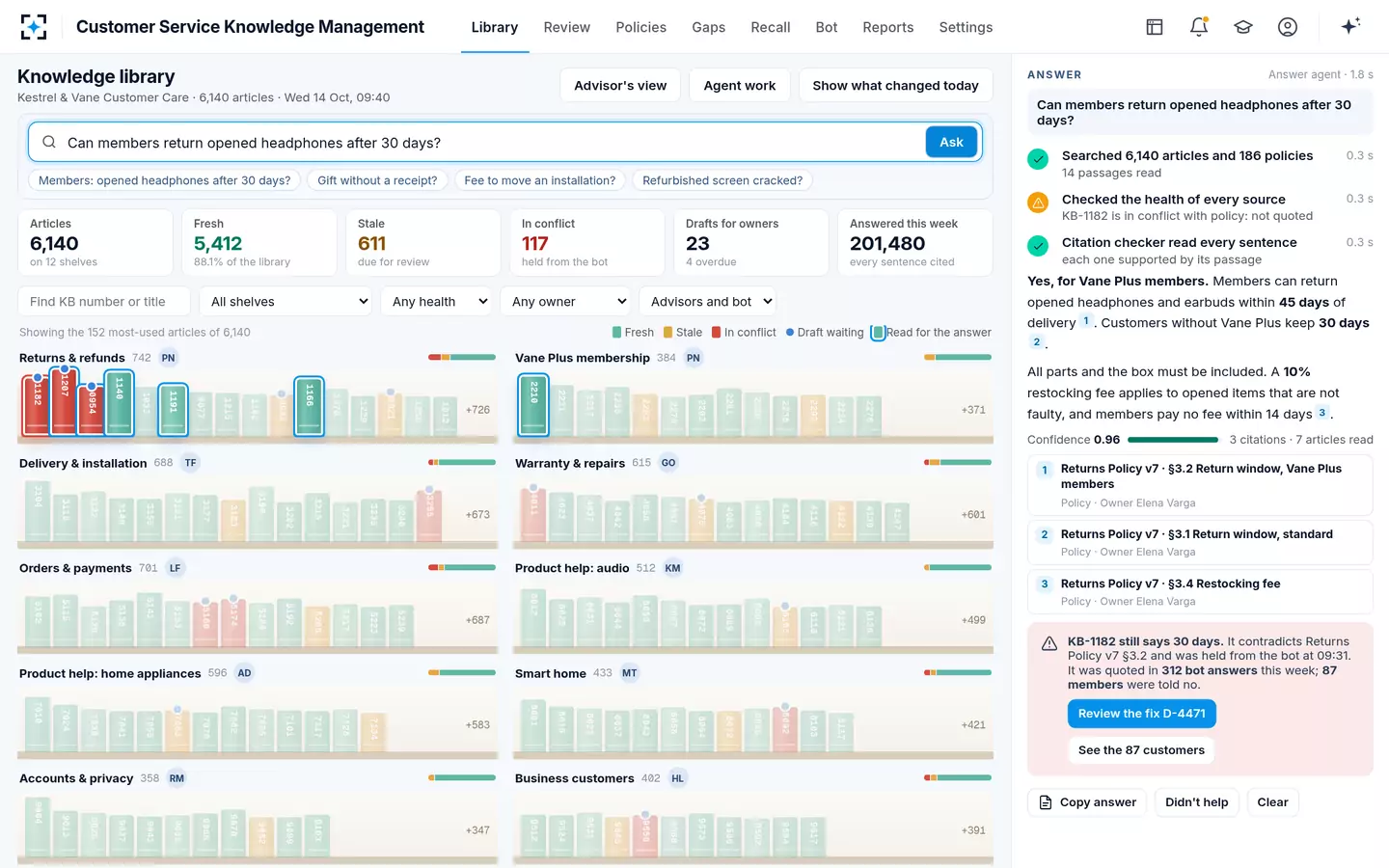Click the HL owner badge on Business customers

tap(678, 778)
